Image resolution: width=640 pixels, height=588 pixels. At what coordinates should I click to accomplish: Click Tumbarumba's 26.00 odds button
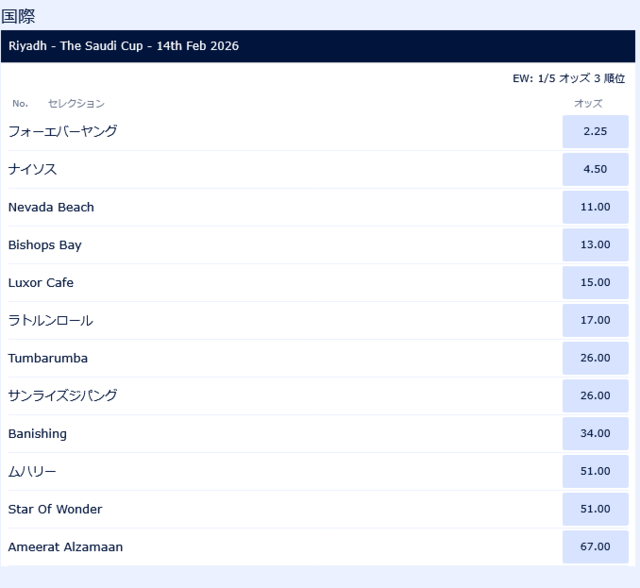[595, 358]
